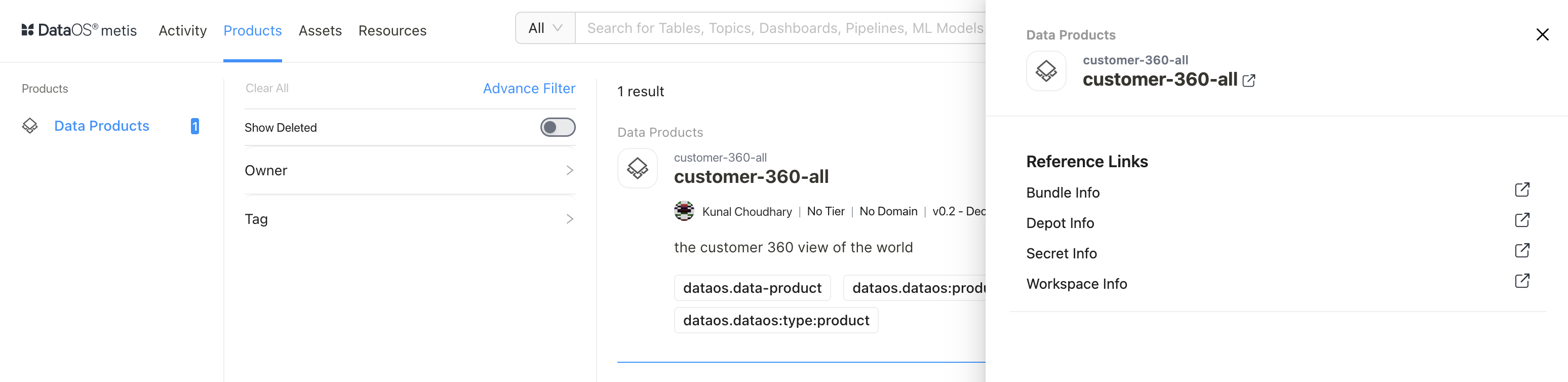This screenshot has width=1568, height=382.
Task: Switch to the Products tab
Action: pos(253,30)
